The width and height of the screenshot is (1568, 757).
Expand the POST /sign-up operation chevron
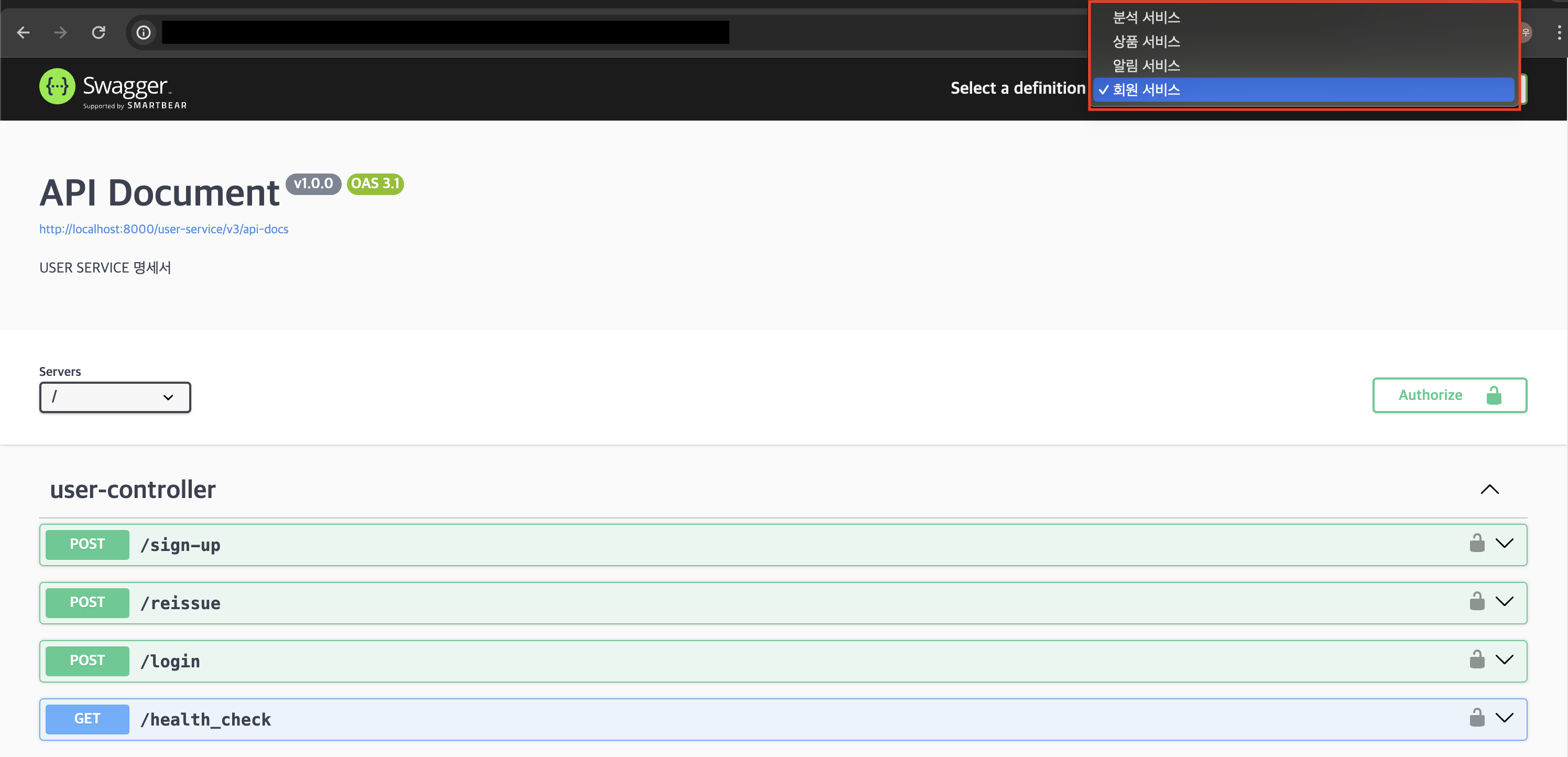click(x=1504, y=543)
